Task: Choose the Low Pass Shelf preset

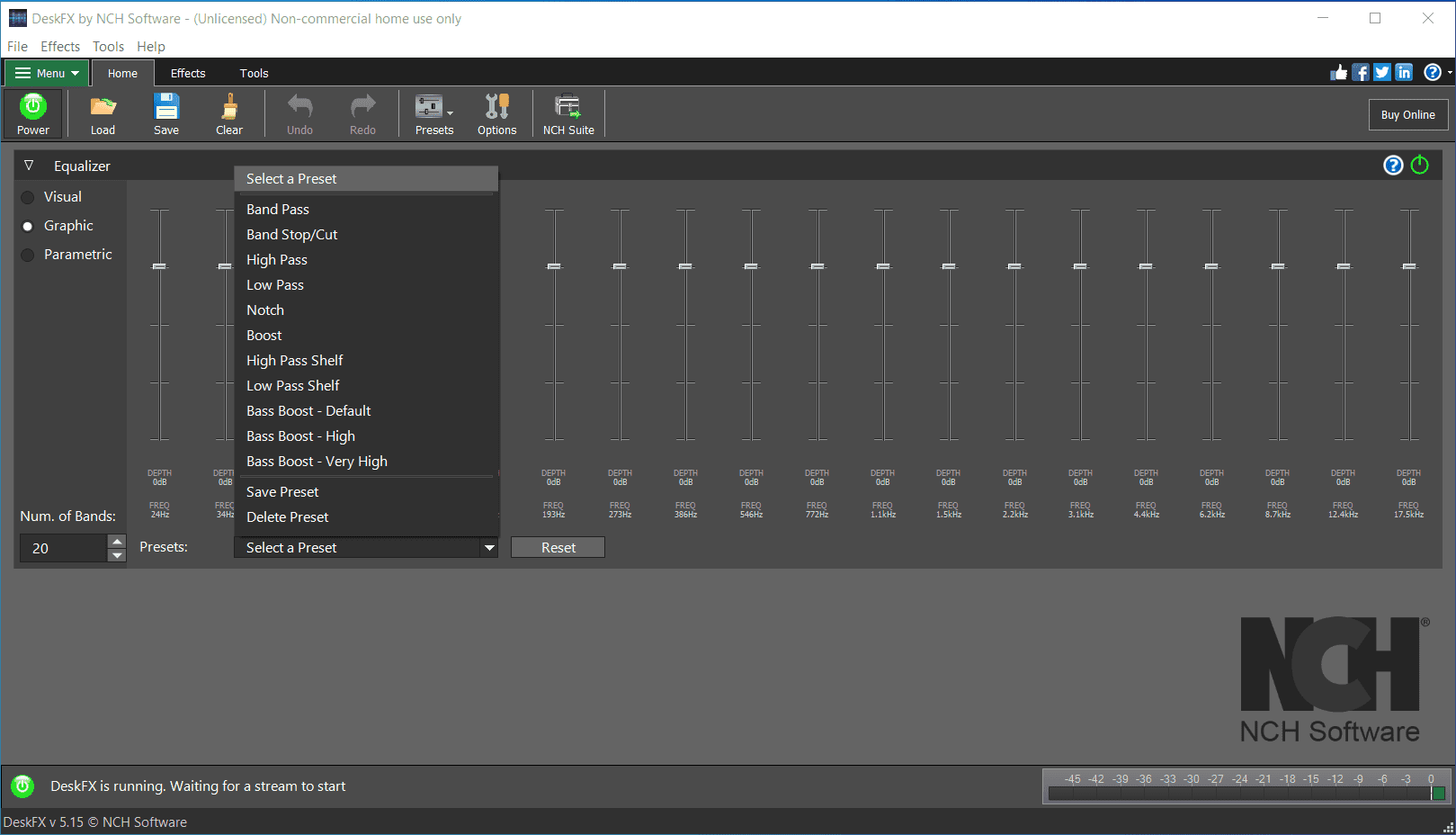Action: [x=366, y=386]
